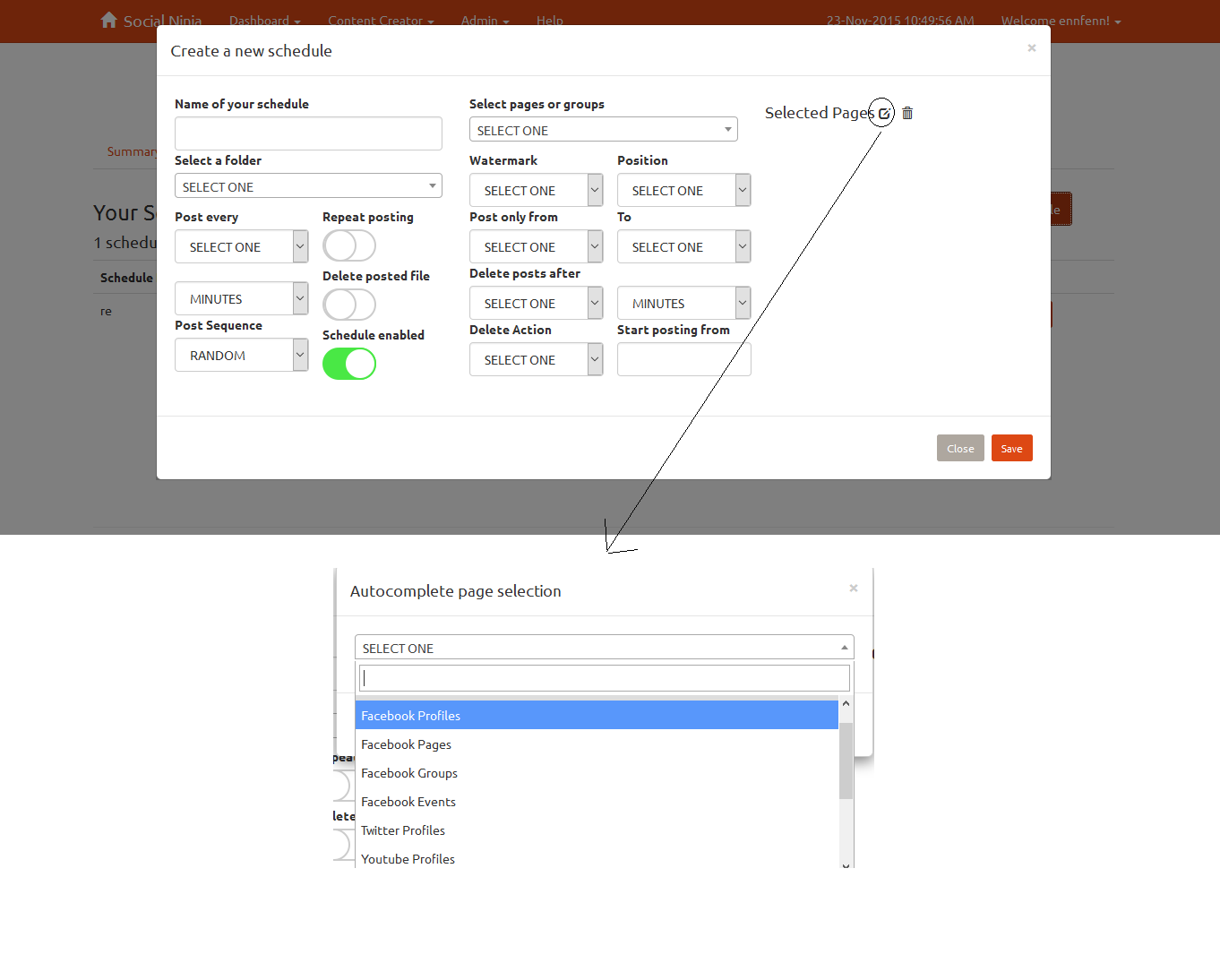The width and height of the screenshot is (1220, 980).
Task: Select Facebook Groups from the list
Action: click(x=409, y=773)
